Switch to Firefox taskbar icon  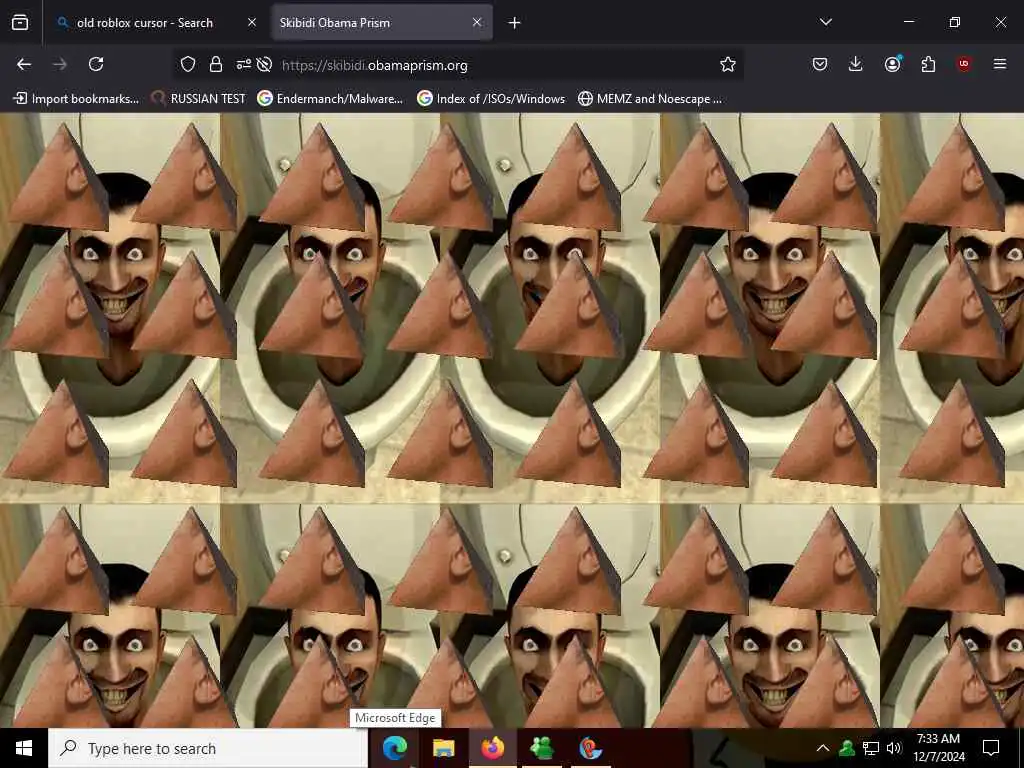493,748
